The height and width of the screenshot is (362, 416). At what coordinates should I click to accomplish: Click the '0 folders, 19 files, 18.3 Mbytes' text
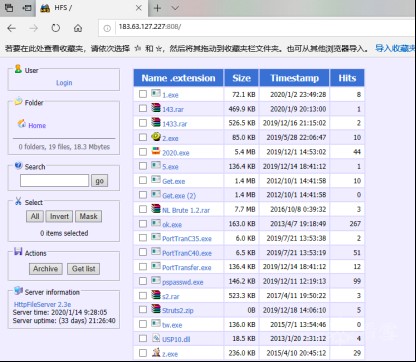(x=64, y=147)
